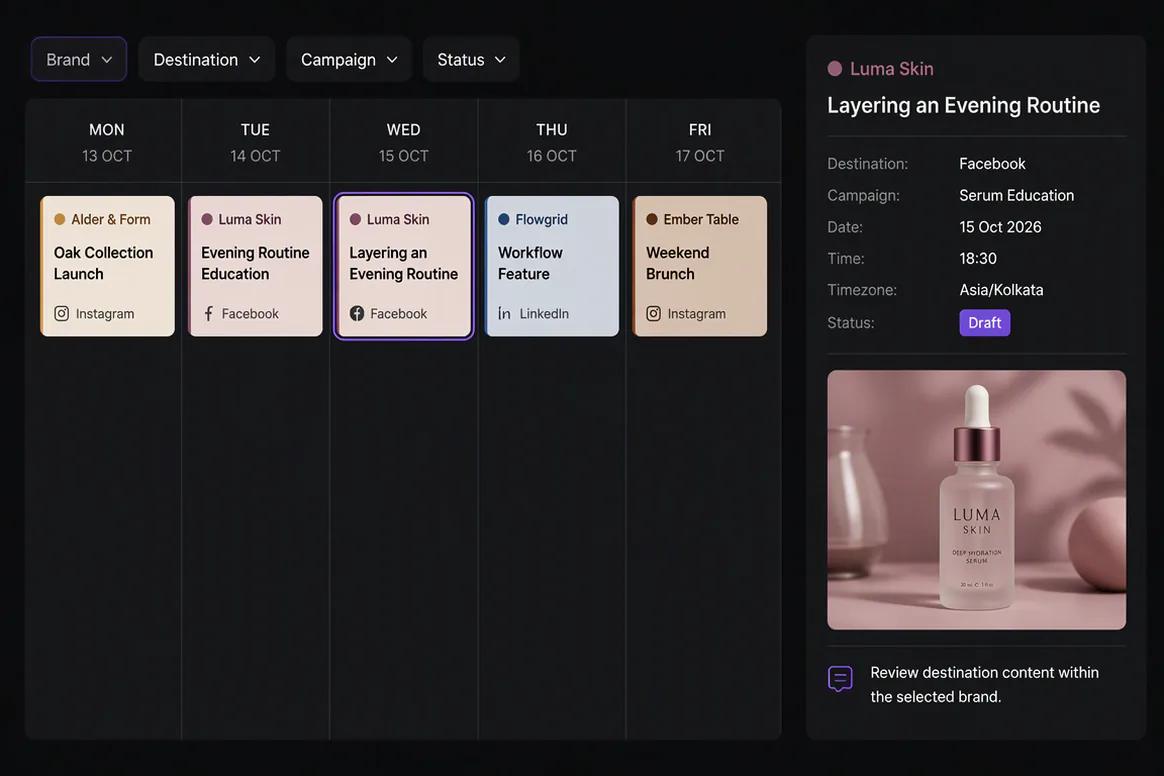Click the Facebook icon on Layering an Evening Routine card
The image size is (1164, 776).
point(357,313)
